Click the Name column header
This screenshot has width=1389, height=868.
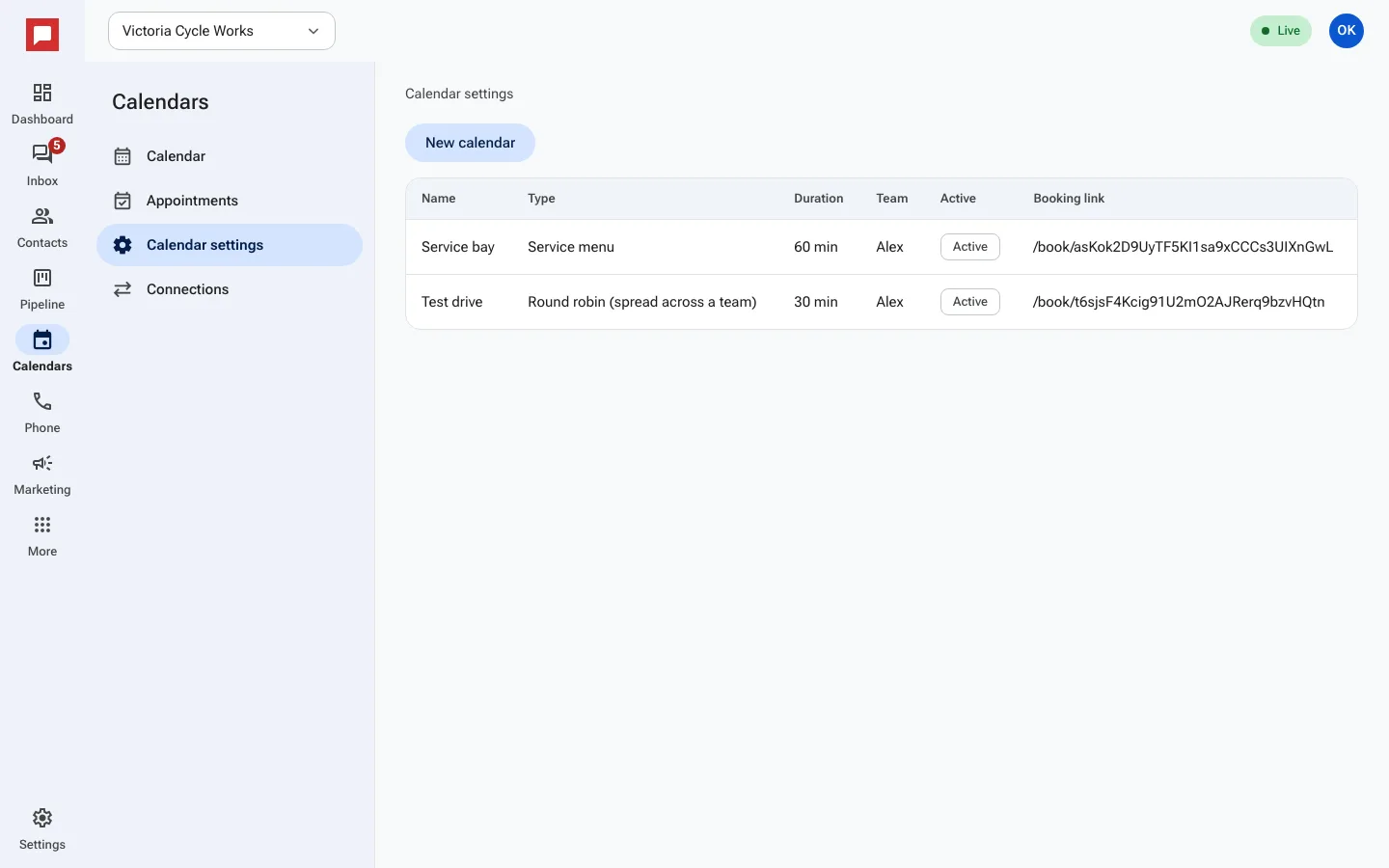point(439,199)
